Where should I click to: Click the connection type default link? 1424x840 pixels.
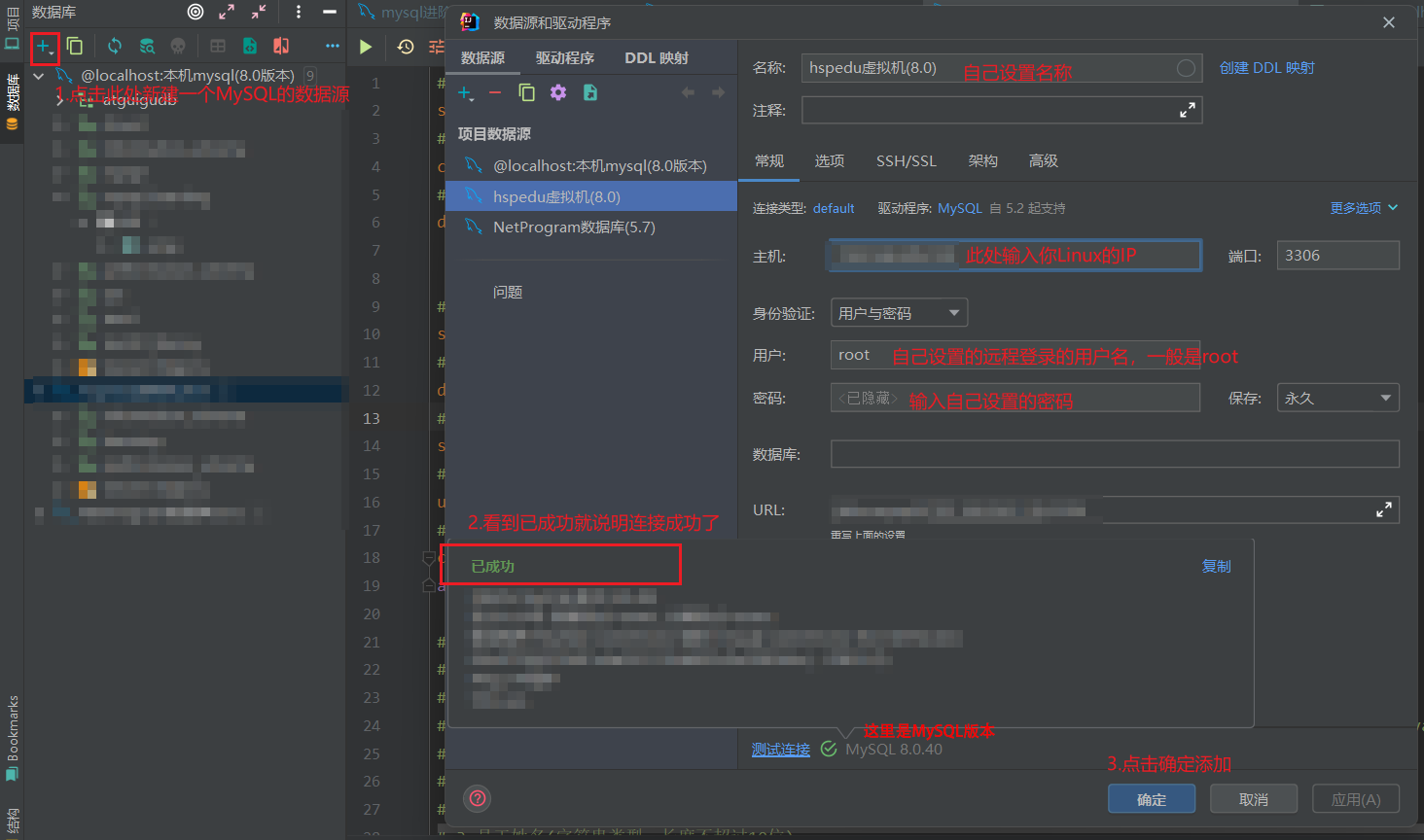[834, 208]
